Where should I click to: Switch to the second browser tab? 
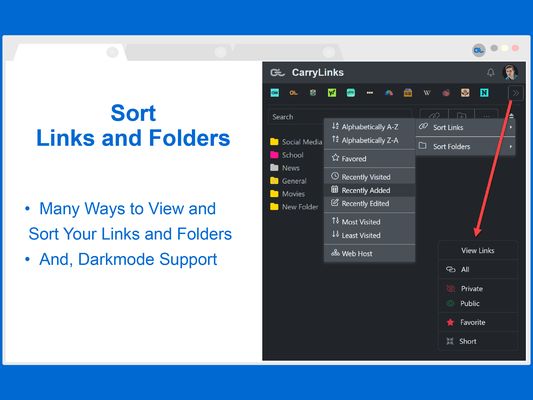click(x=178, y=52)
